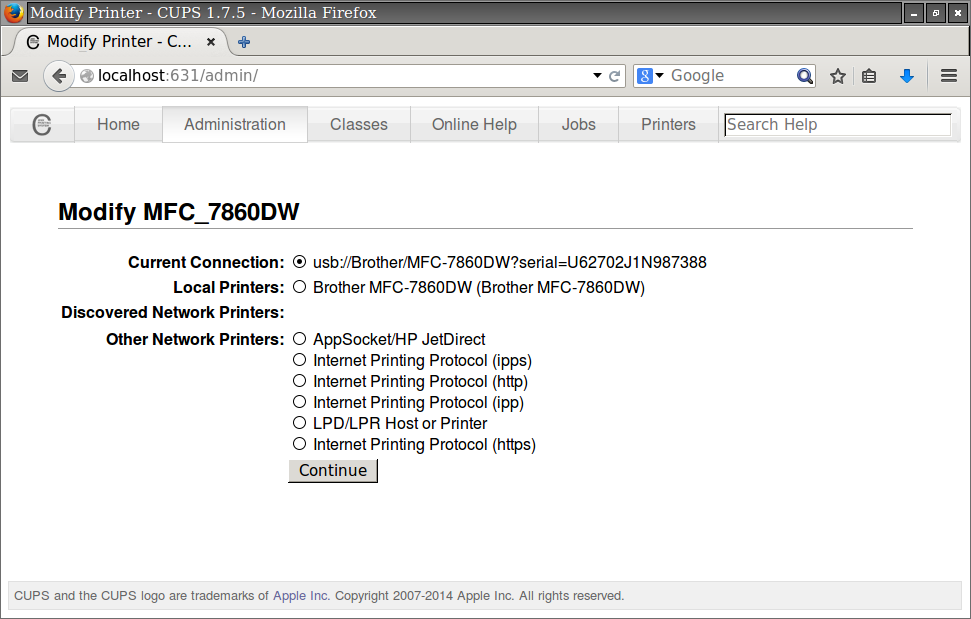Viewport: 971px width, 619px height.
Task: Open the address bar history dropdown
Action: [597, 75]
